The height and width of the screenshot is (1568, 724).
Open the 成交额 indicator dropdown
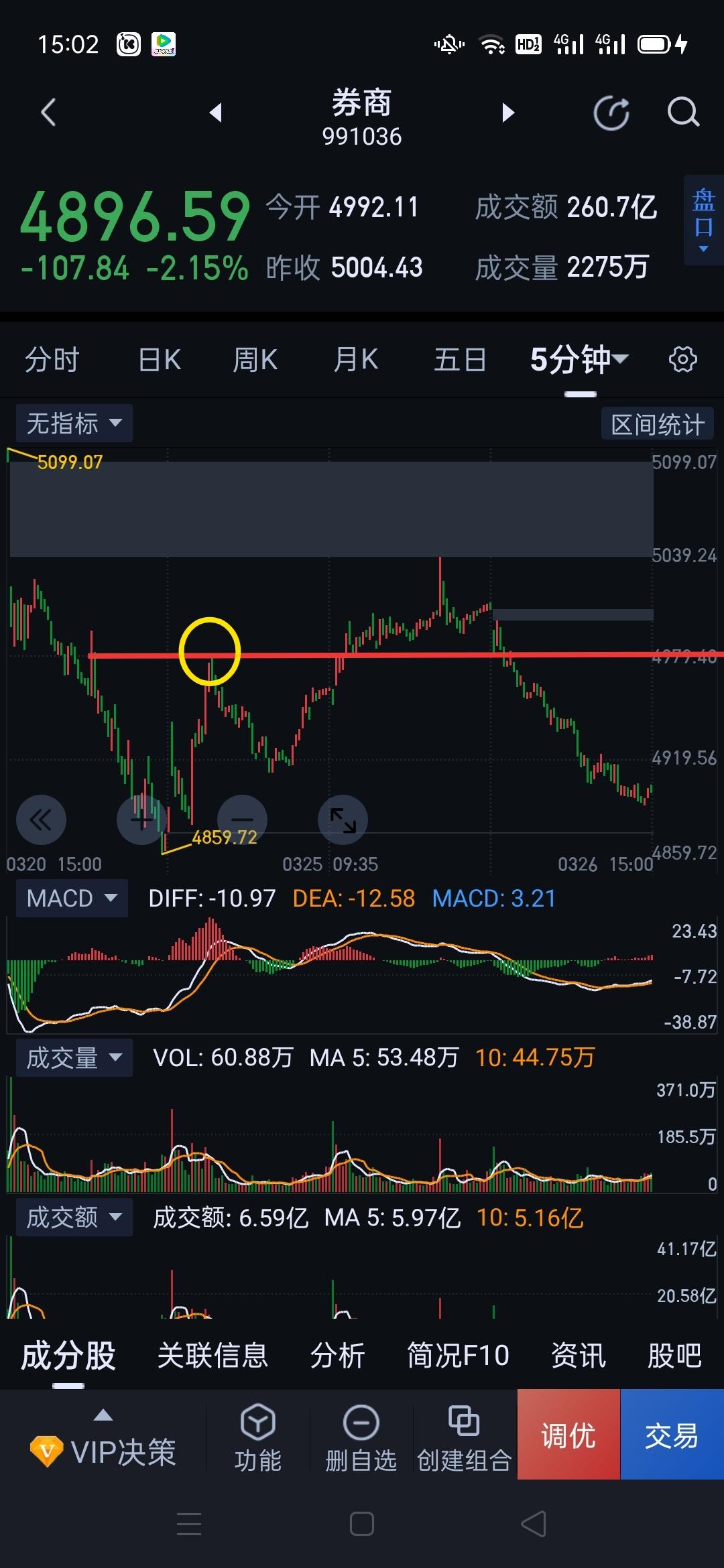point(74,1217)
